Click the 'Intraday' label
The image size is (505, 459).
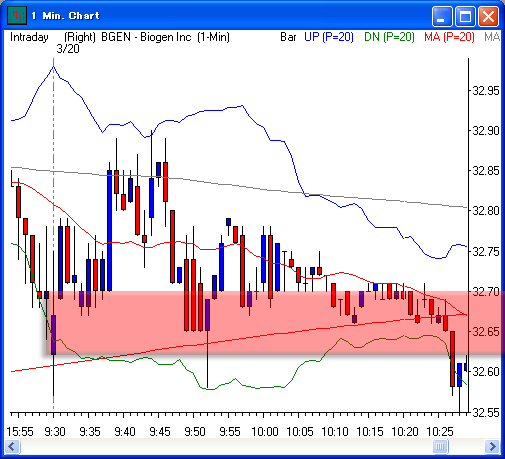tap(29, 37)
